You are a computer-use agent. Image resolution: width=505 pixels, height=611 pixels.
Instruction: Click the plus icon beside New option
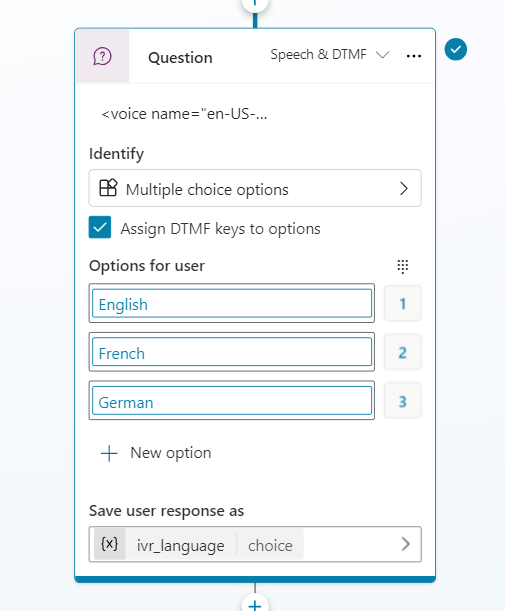coord(109,454)
